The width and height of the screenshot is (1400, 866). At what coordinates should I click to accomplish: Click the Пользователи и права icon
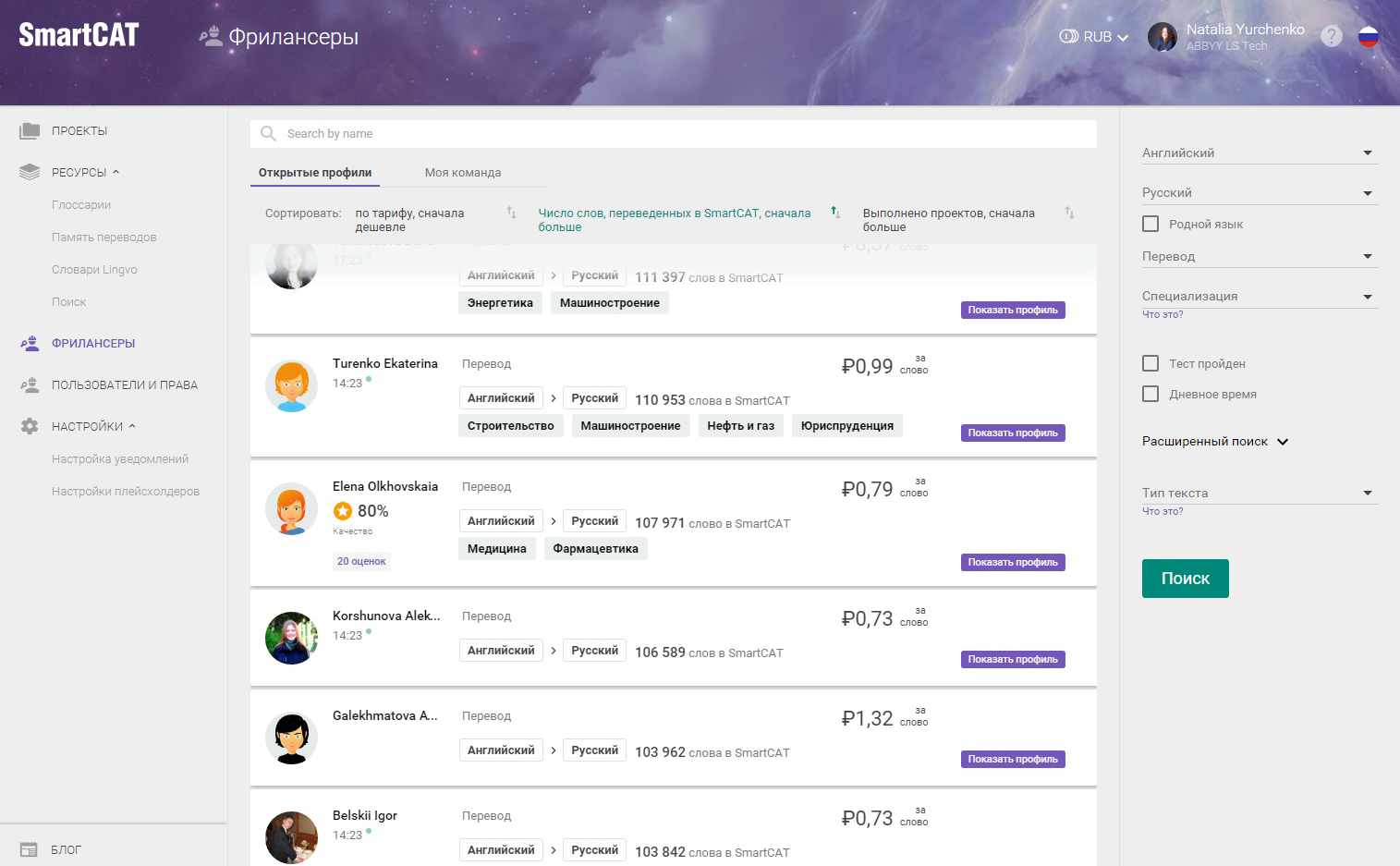(x=30, y=384)
